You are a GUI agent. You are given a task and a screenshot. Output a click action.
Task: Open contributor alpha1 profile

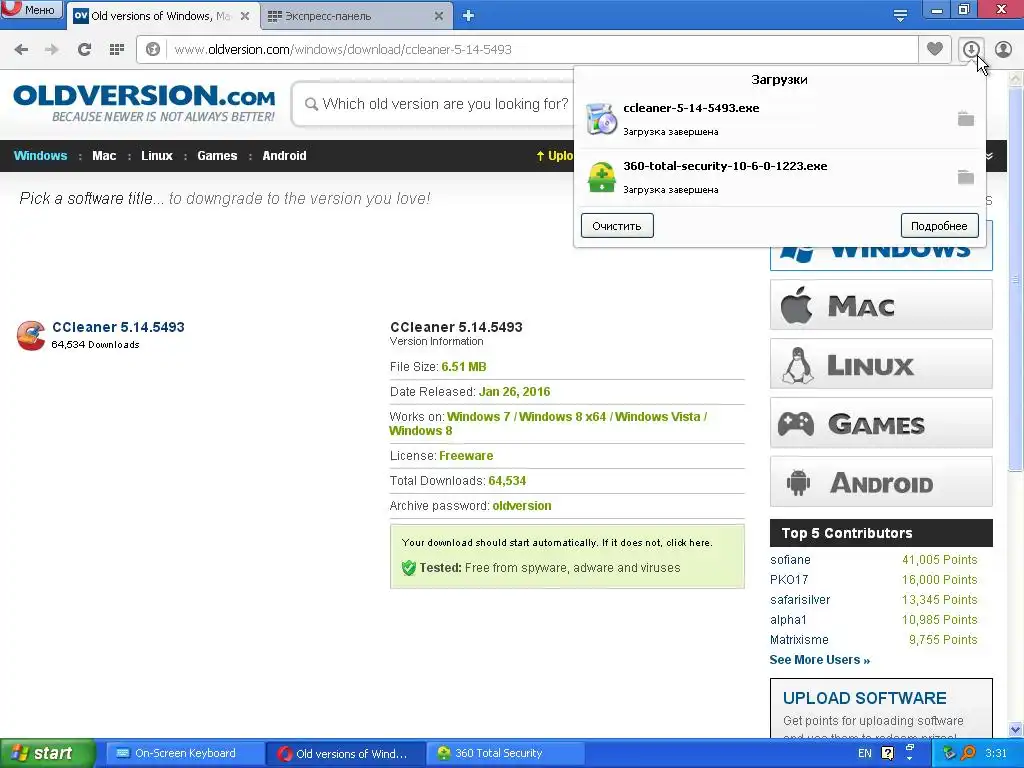coord(788,619)
